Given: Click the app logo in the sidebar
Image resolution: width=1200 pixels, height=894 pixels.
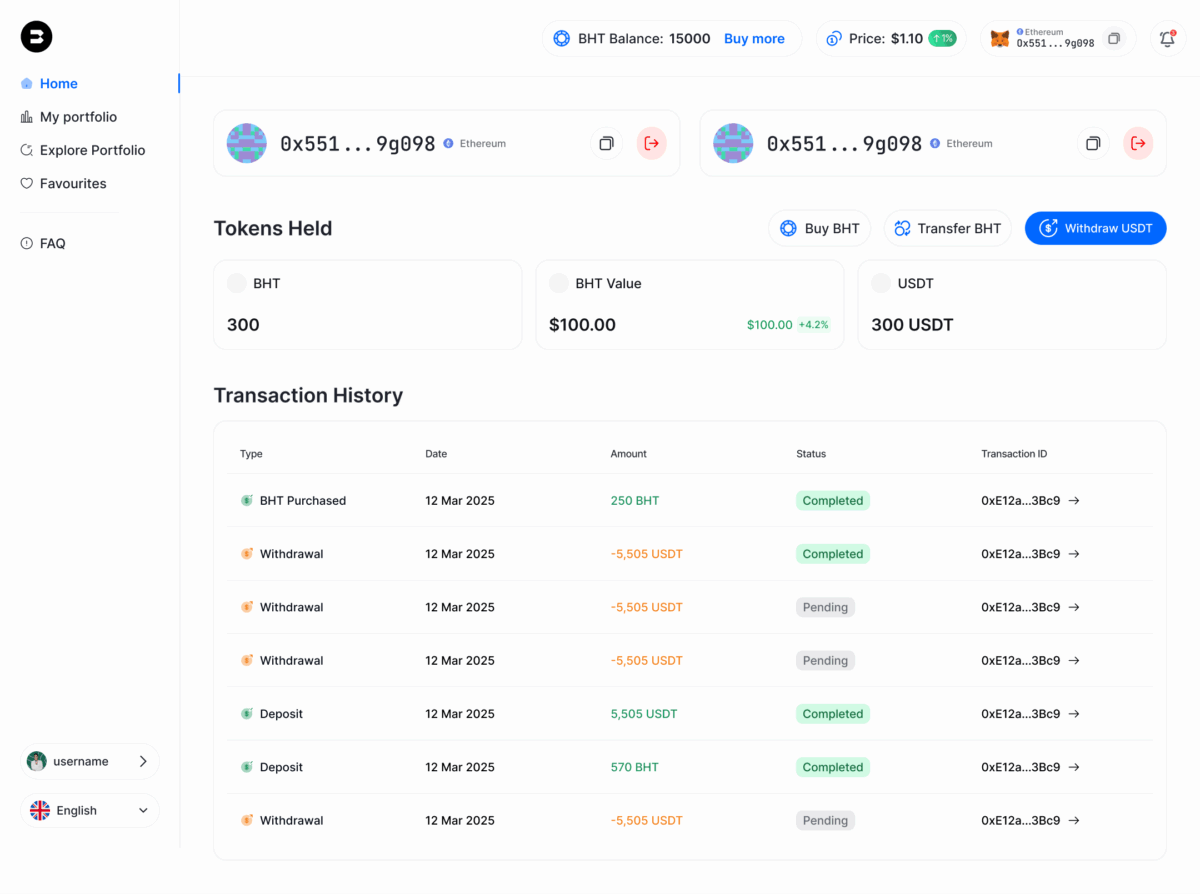Looking at the screenshot, I should click(37, 37).
